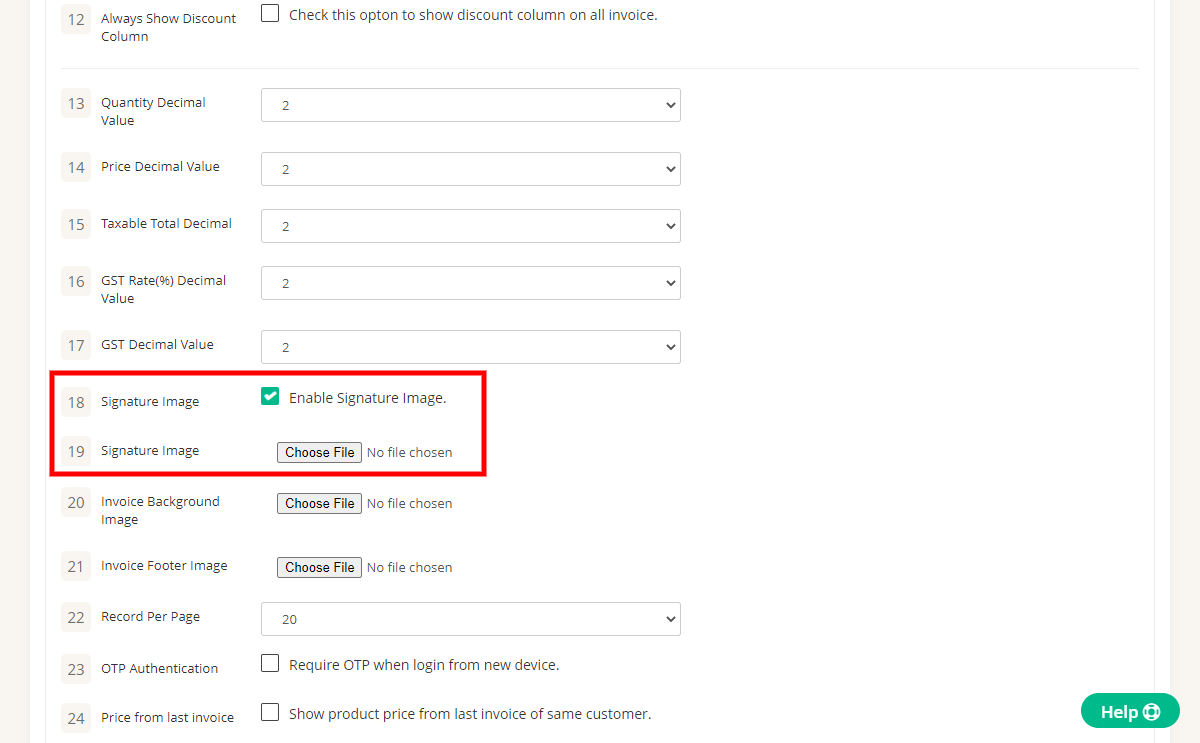Click 'GST Decimal Value' row label
Image resolution: width=1200 pixels, height=743 pixels.
point(157,345)
